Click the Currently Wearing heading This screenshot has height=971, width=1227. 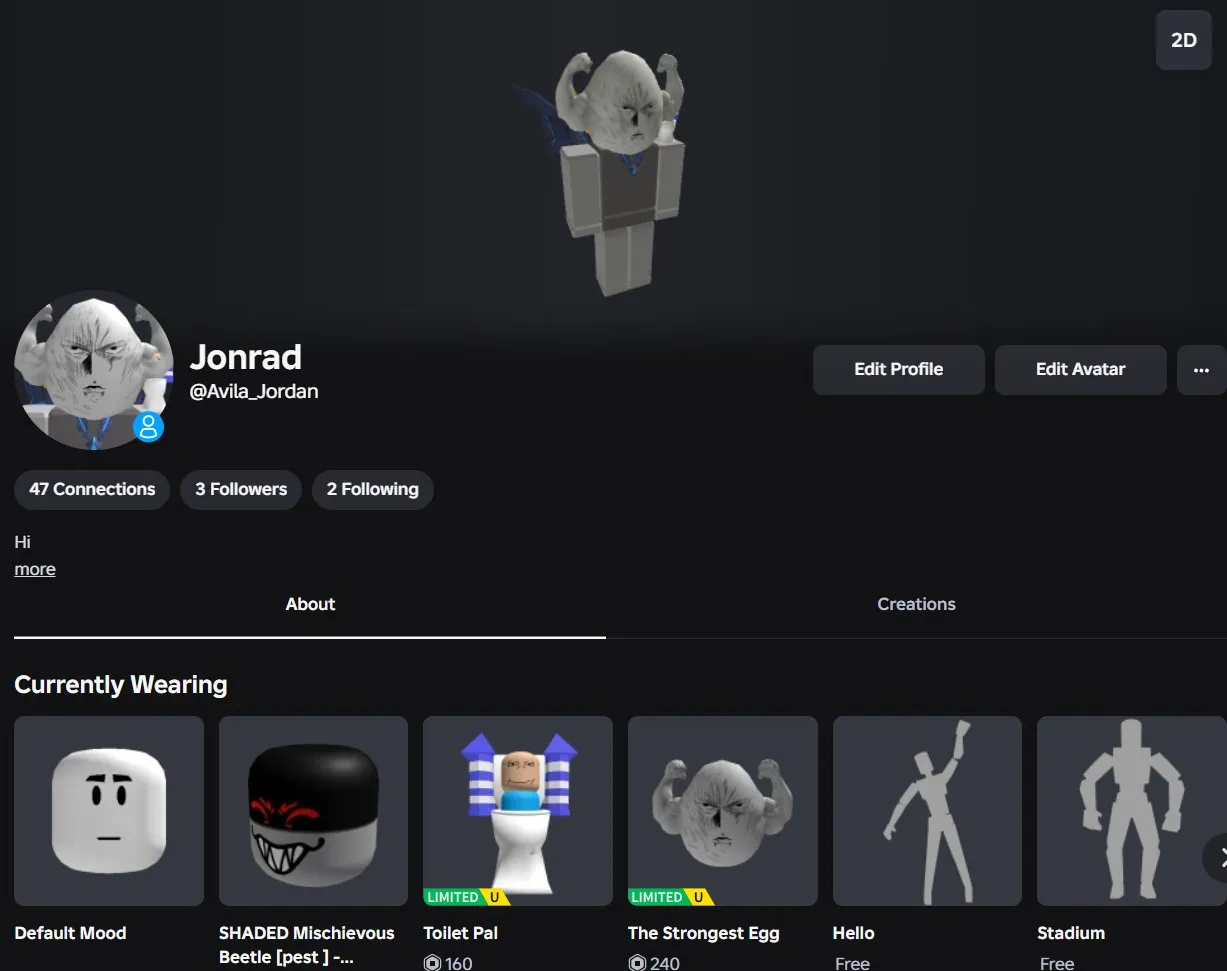click(121, 685)
